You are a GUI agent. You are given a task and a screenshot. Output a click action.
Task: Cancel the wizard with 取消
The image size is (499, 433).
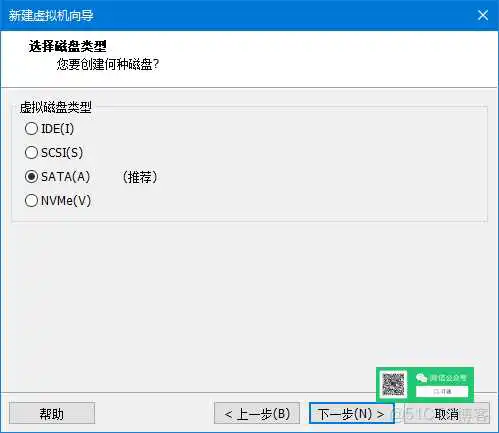(x=447, y=414)
